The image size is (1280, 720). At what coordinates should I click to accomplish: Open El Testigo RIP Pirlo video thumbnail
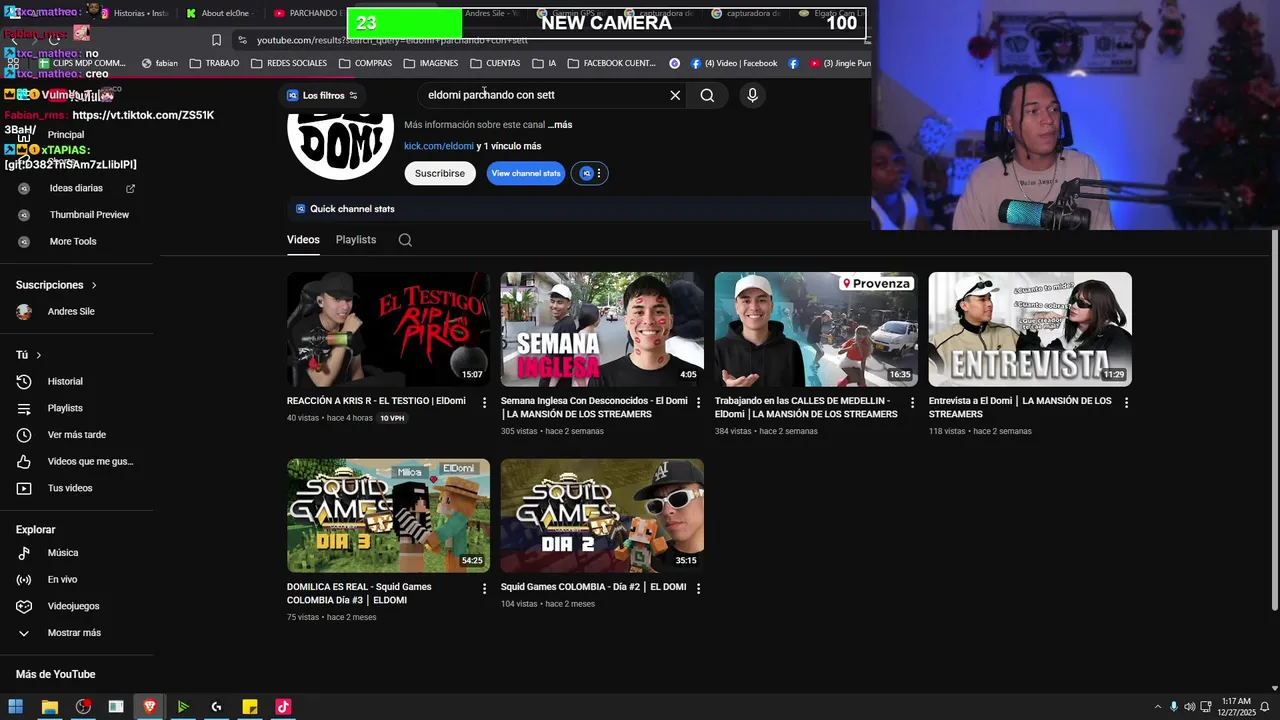point(388,329)
